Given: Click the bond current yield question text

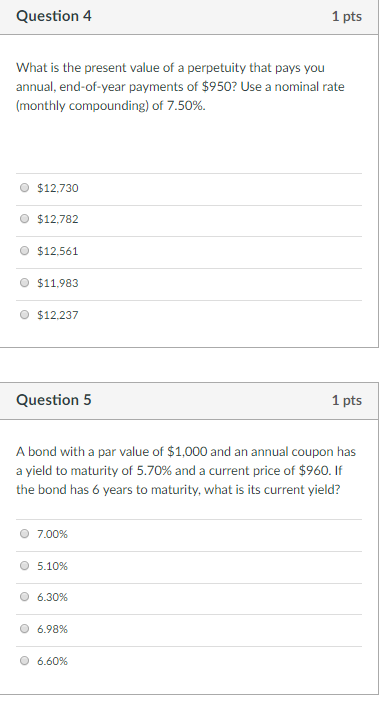Looking at the screenshot, I should [x=186, y=471].
